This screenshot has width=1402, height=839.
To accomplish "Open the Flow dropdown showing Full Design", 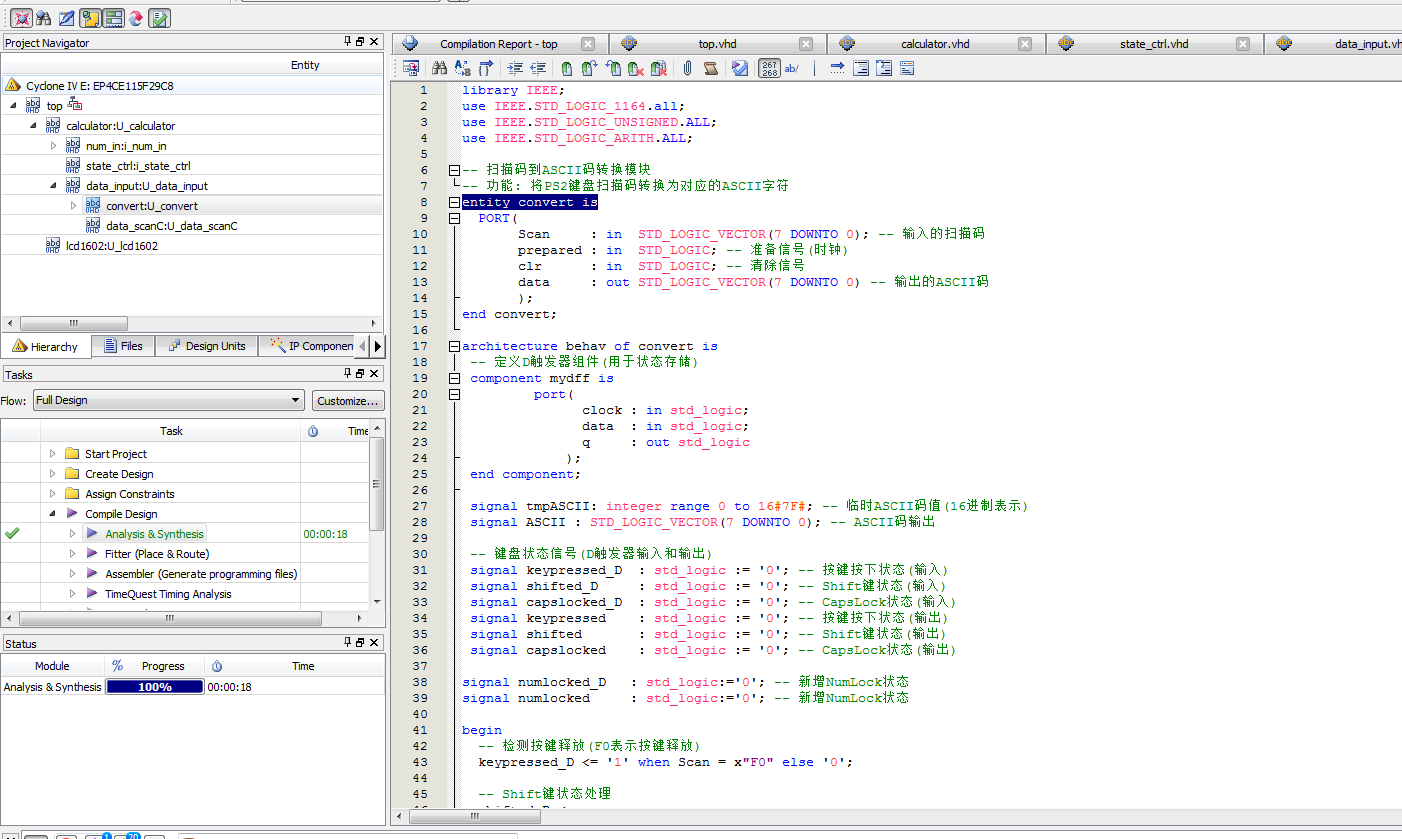I will point(168,400).
